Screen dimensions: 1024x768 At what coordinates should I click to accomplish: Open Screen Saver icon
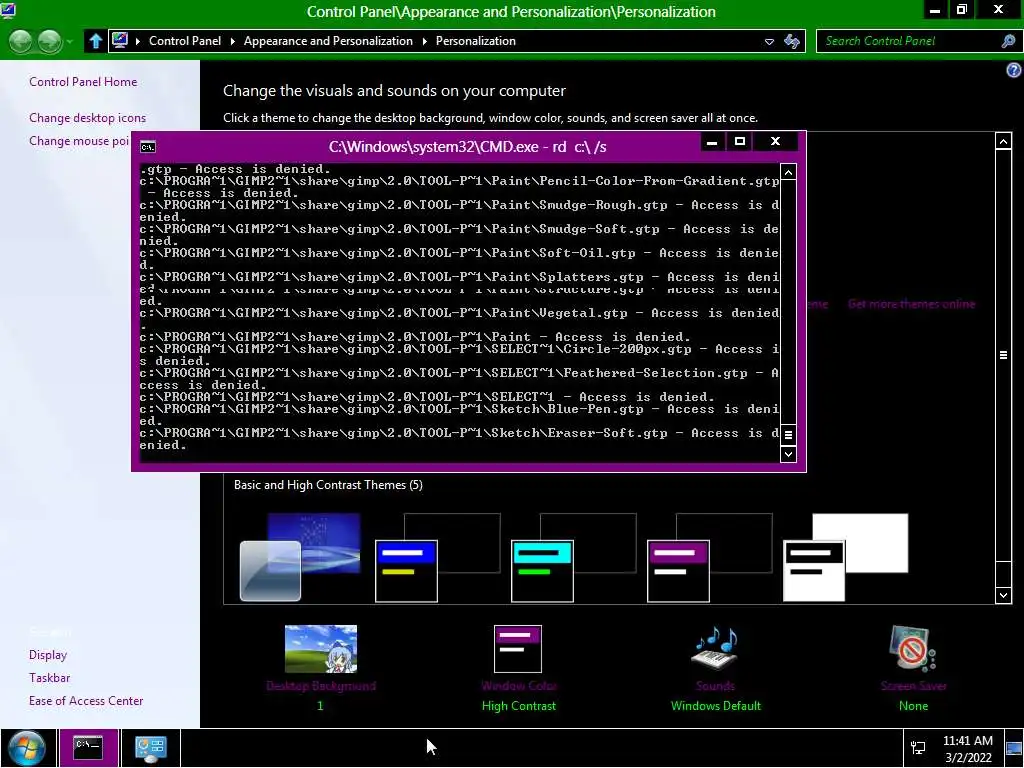click(x=913, y=648)
